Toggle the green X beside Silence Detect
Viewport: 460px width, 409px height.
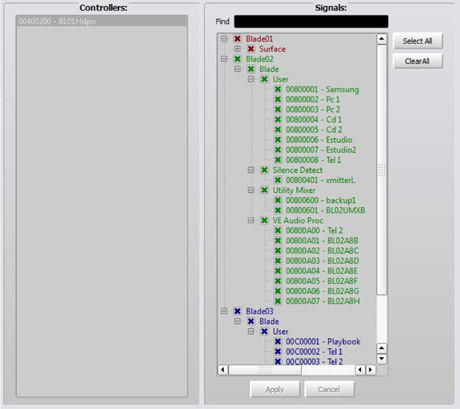tap(264, 170)
